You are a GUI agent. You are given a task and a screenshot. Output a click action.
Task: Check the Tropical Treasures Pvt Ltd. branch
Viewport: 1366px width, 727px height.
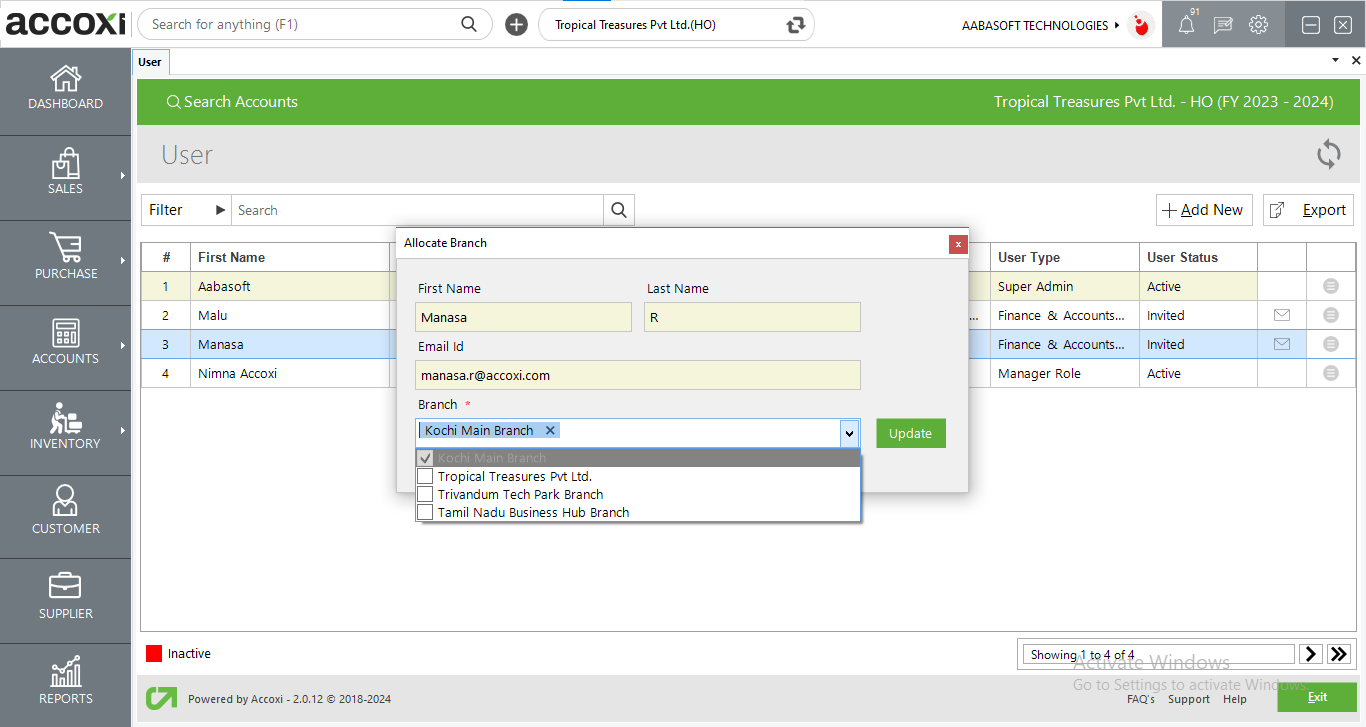coord(424,475)
